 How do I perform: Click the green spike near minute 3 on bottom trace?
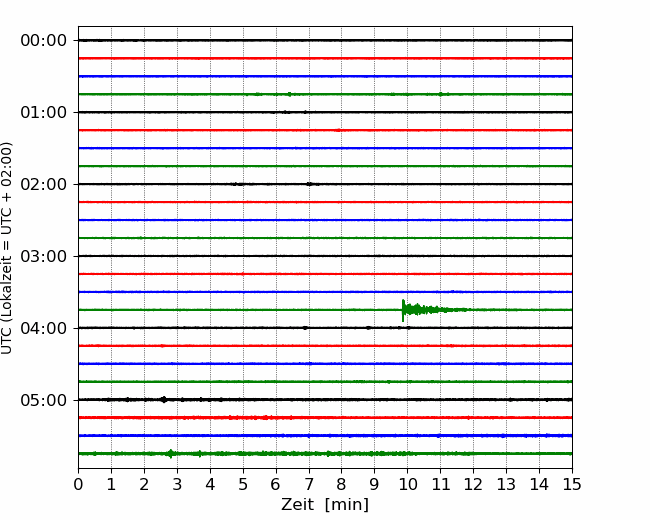pos(170,453)
